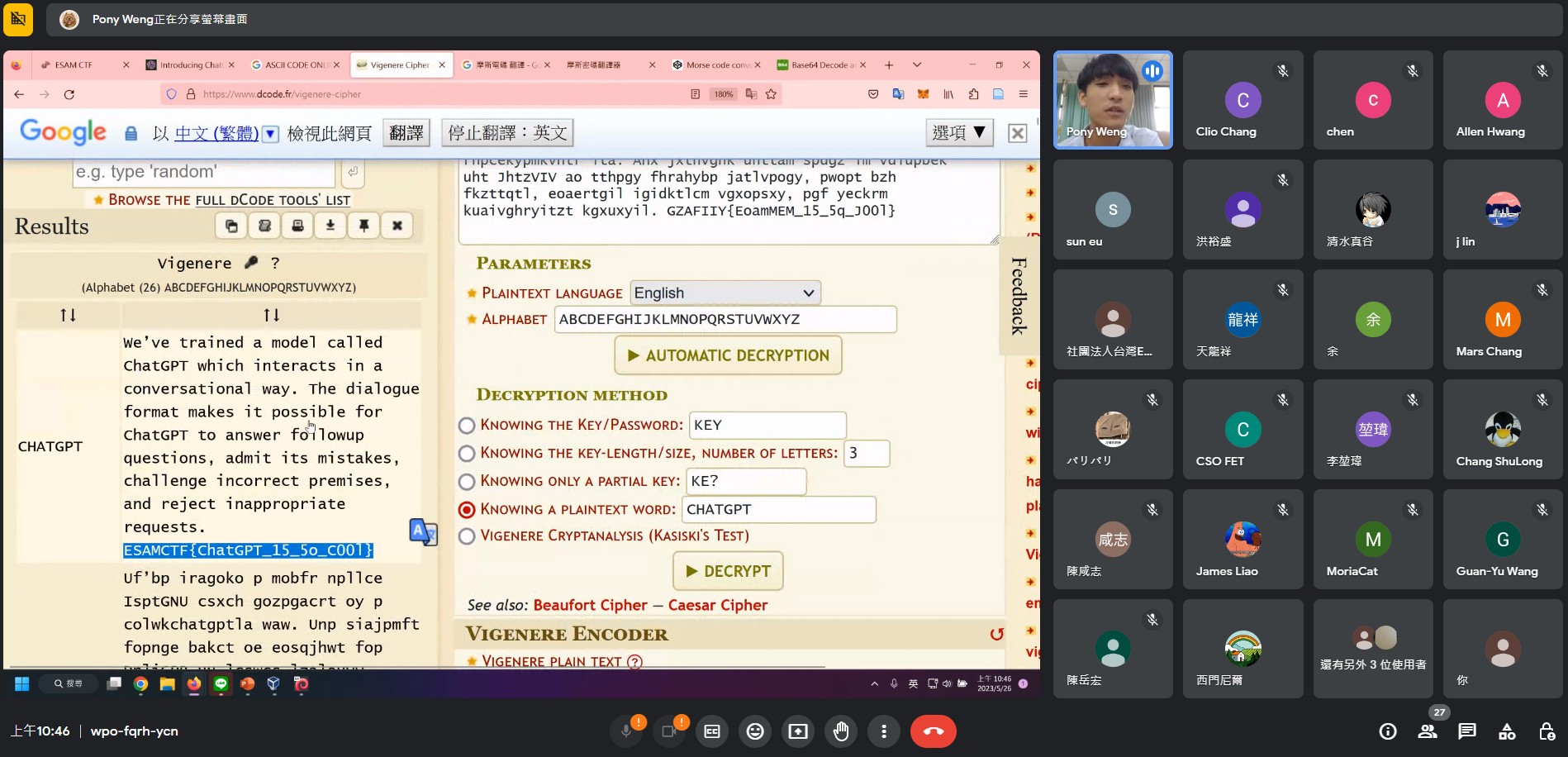
Task: Show participants list
Action: point(1428,731)
